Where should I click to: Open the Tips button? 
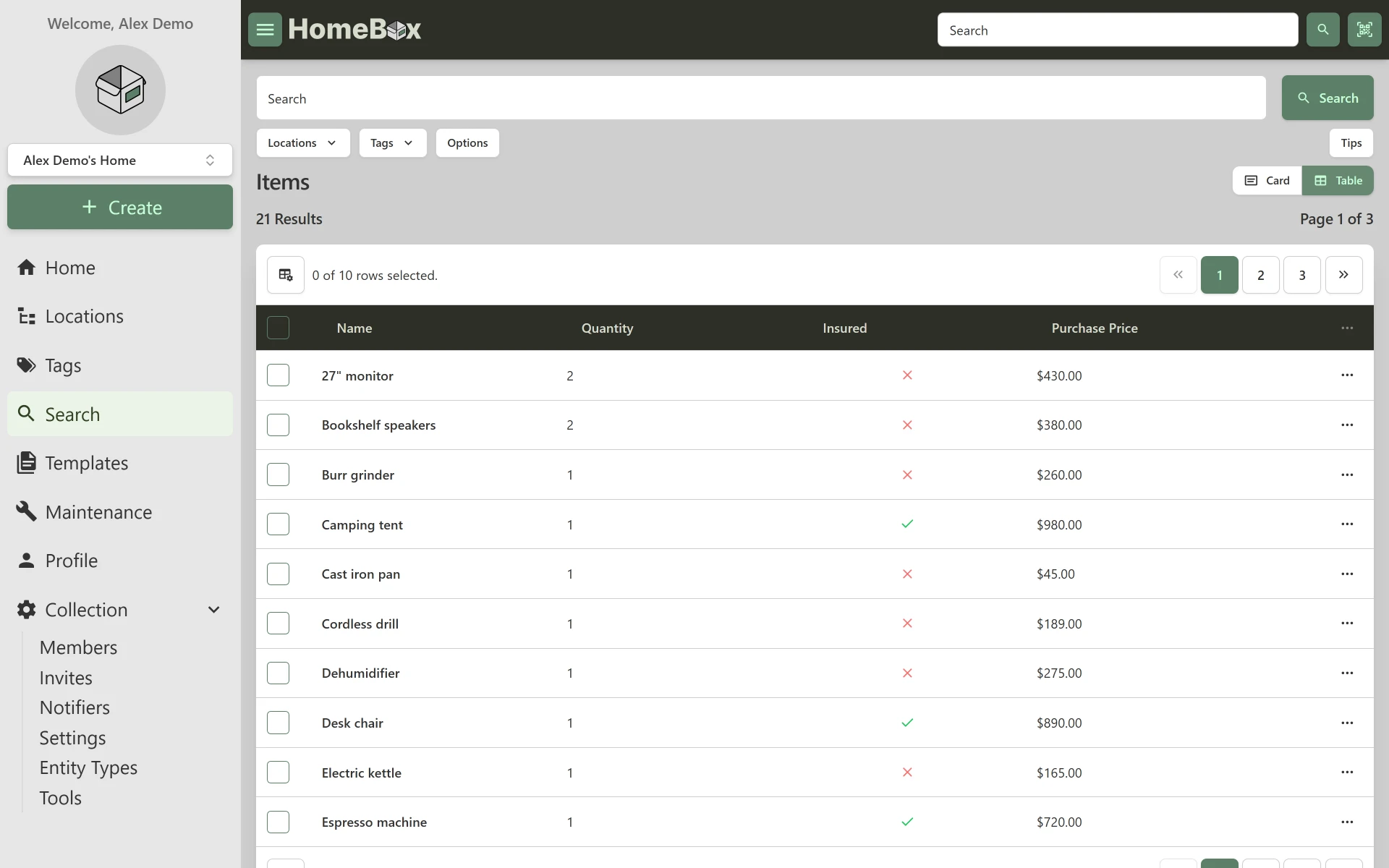point(1351,142)
